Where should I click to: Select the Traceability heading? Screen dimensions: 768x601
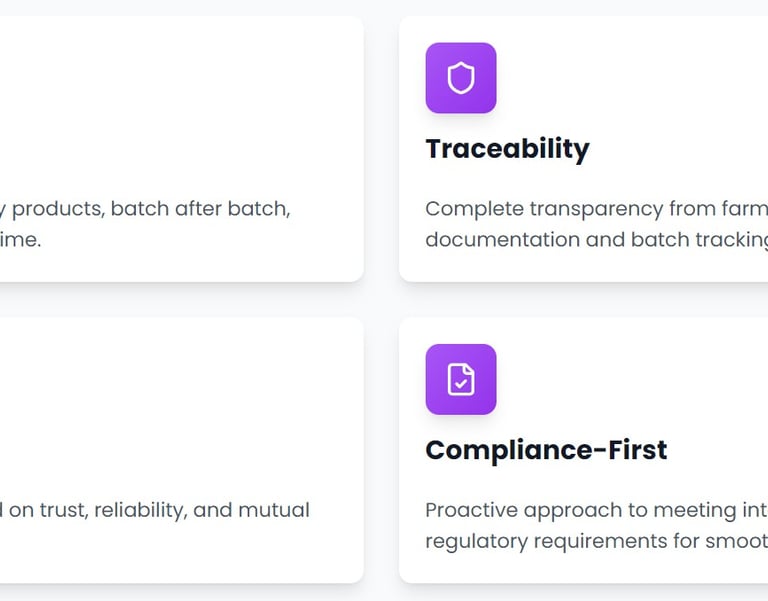point(507,149)
